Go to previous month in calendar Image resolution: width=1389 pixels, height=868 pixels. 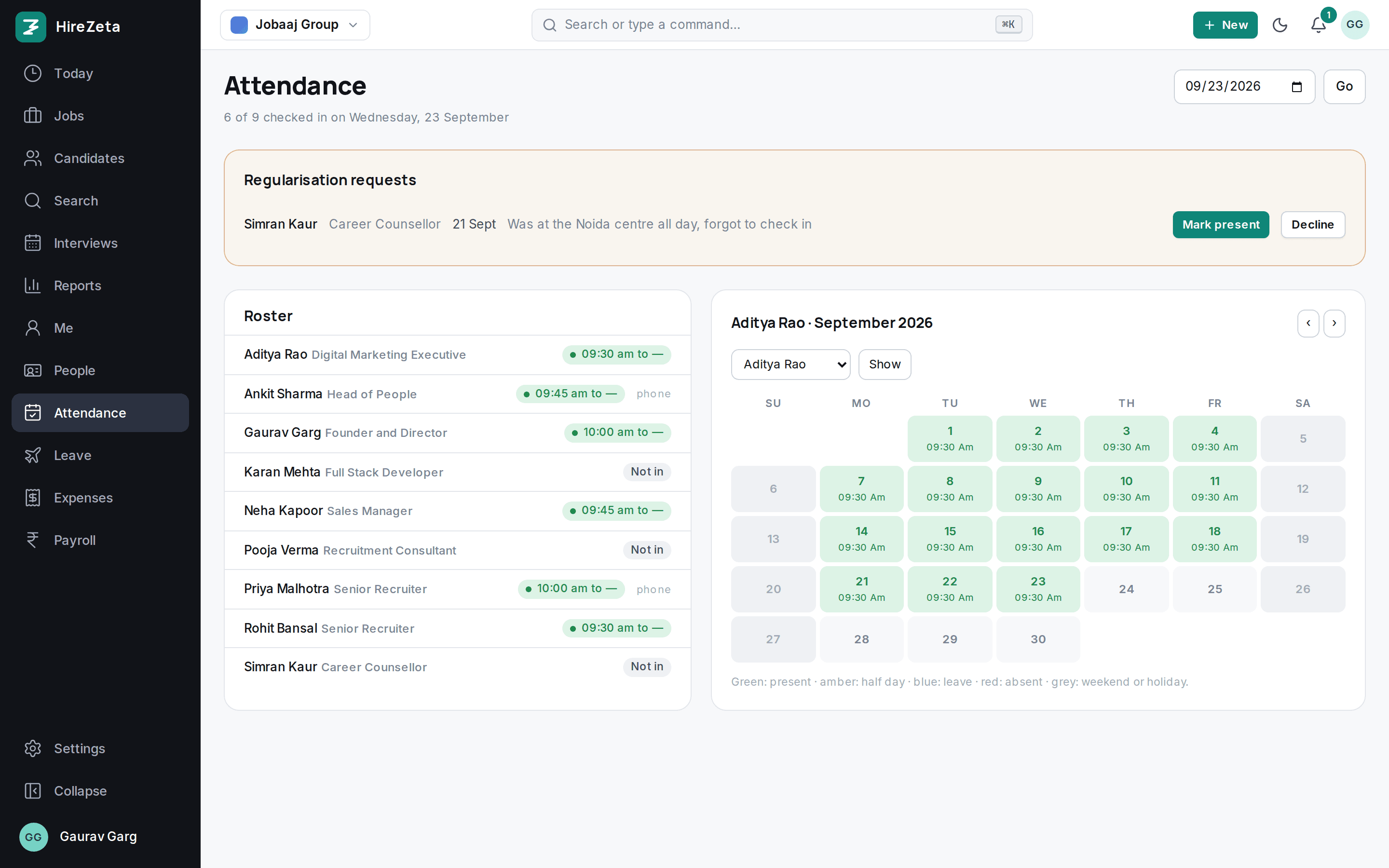point(1308,323)
